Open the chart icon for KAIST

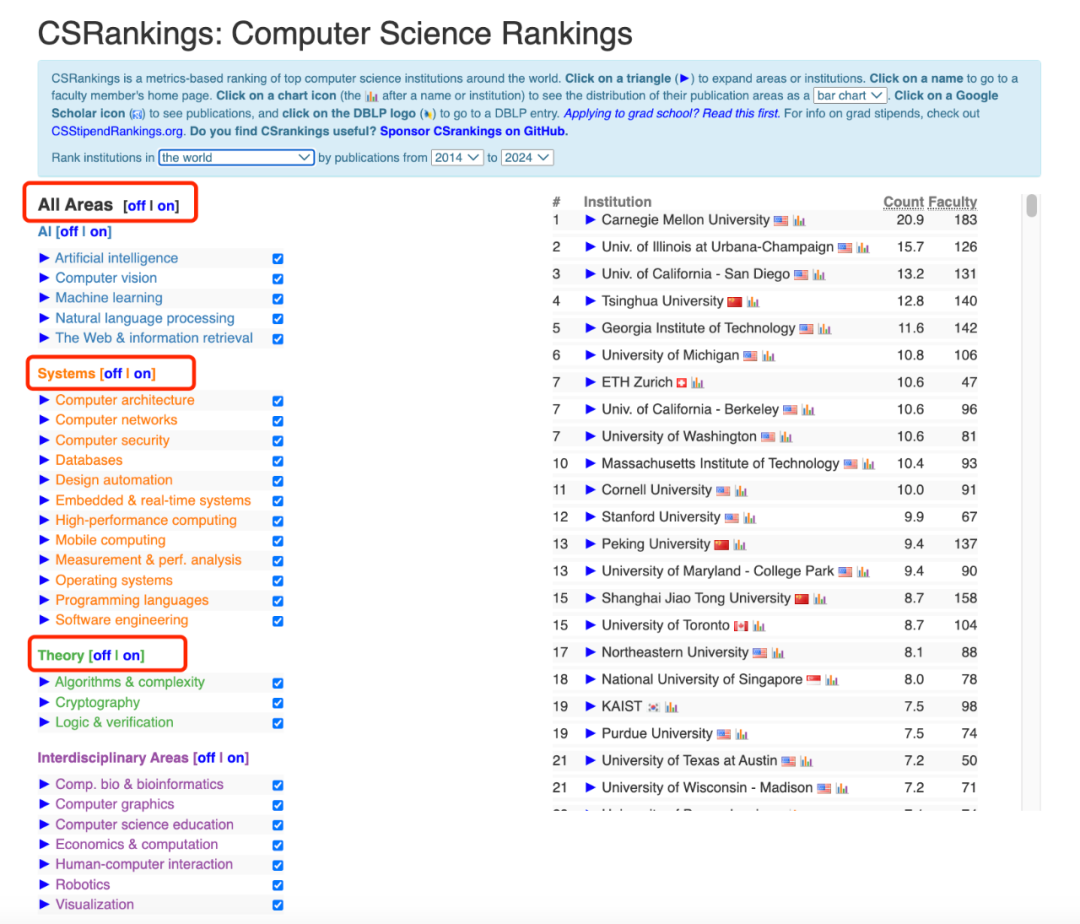[x=671, y=707]
